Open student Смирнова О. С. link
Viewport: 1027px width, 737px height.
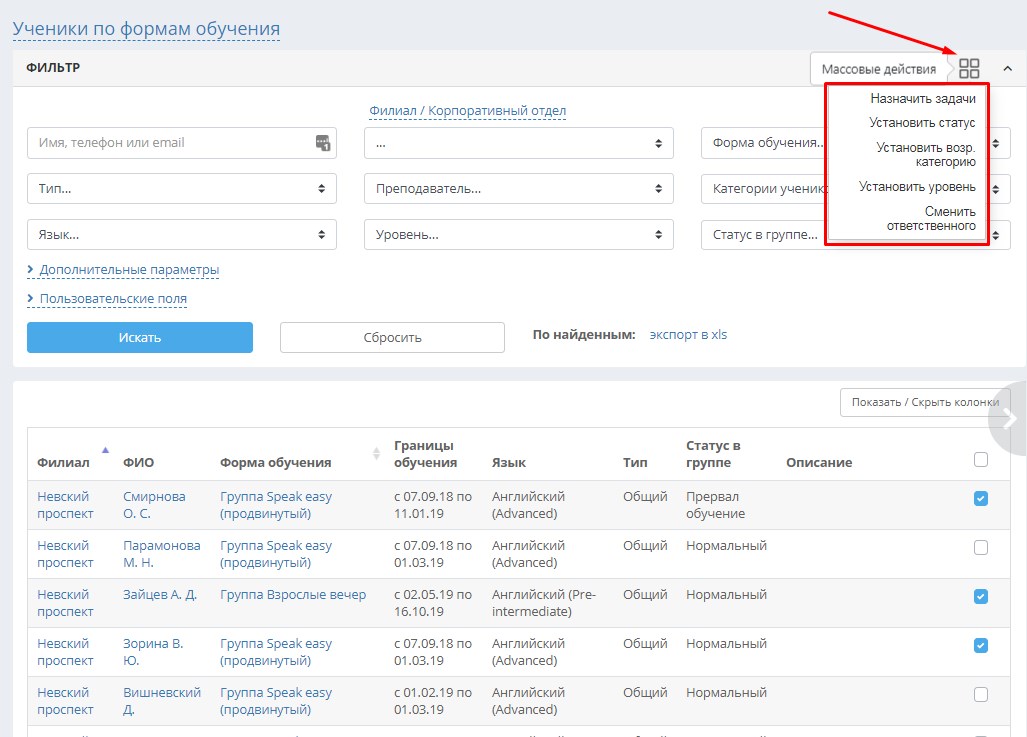tap(154, 505)
